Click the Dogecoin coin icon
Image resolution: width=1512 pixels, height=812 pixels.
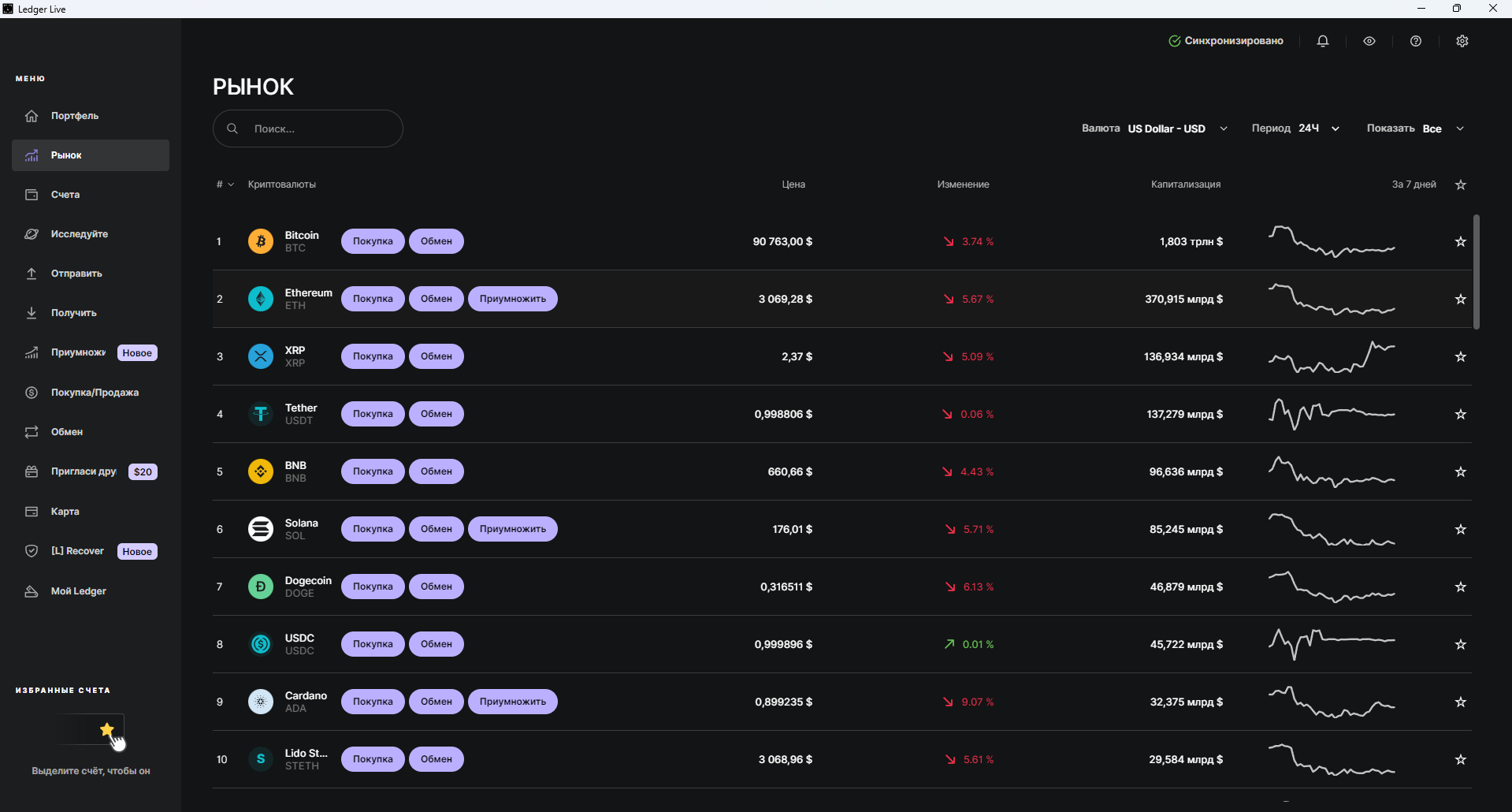pos(261,587)
